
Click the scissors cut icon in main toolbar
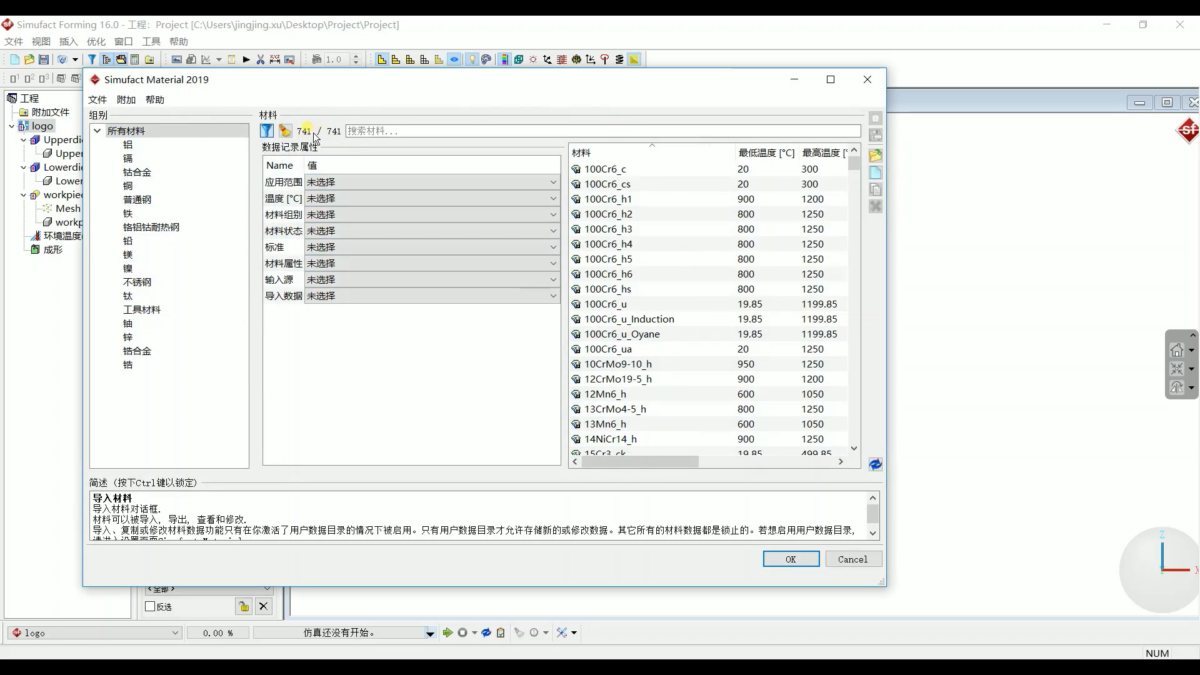point(261,60)
